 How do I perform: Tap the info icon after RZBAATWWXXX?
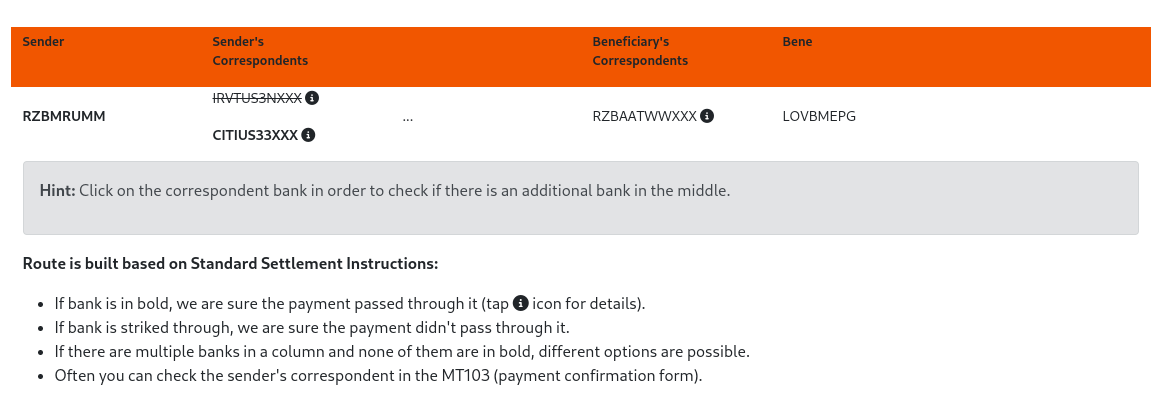pos(707,116)
